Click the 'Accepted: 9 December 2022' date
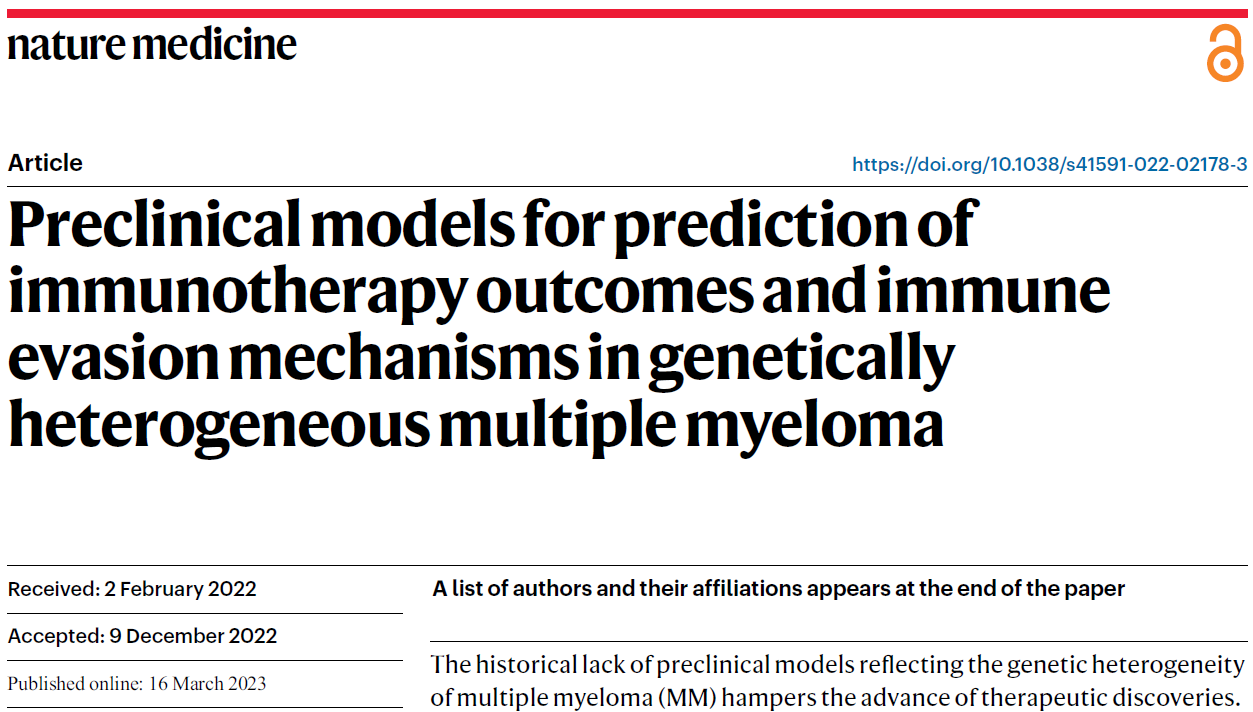Image resolution: width=1253 pixels, height=712 pixels. (x=142, y=636)
